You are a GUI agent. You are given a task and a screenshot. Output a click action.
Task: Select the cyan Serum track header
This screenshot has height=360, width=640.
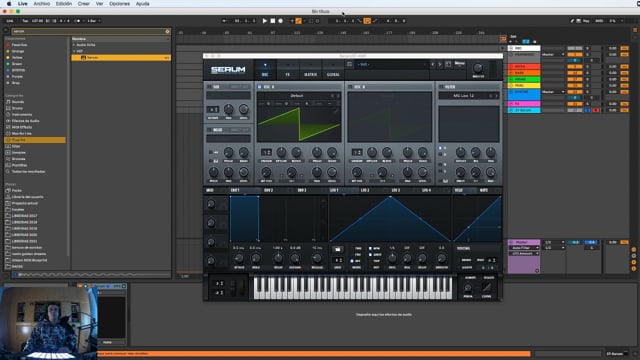point(524,110)
